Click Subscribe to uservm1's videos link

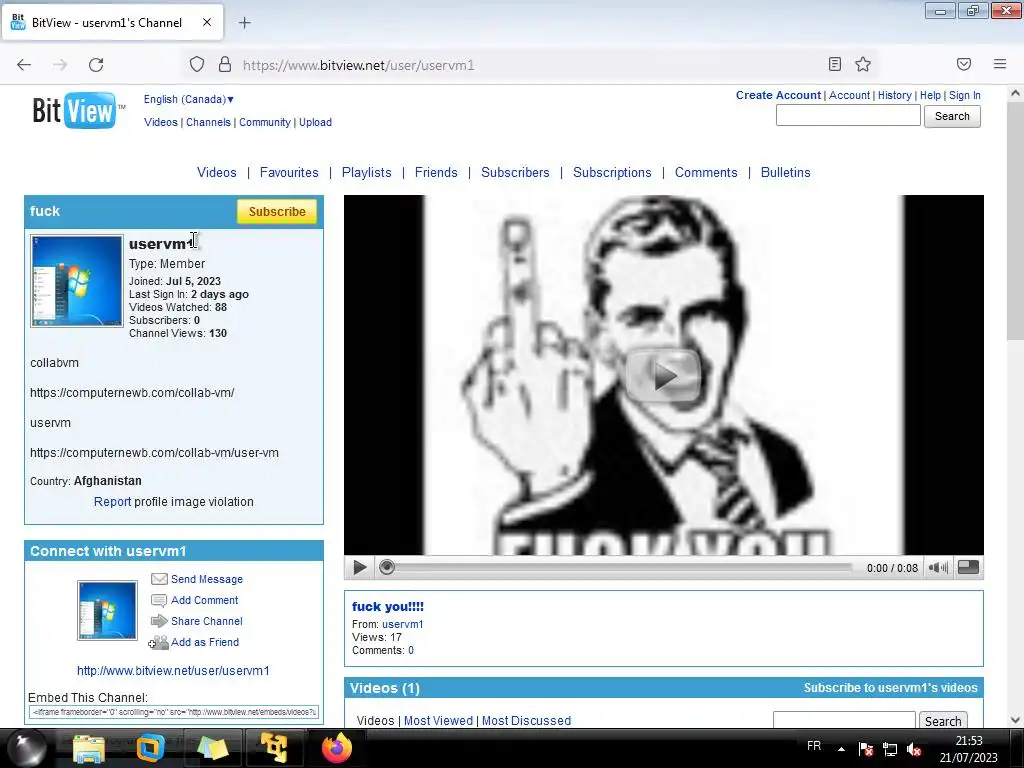[890, 688]
